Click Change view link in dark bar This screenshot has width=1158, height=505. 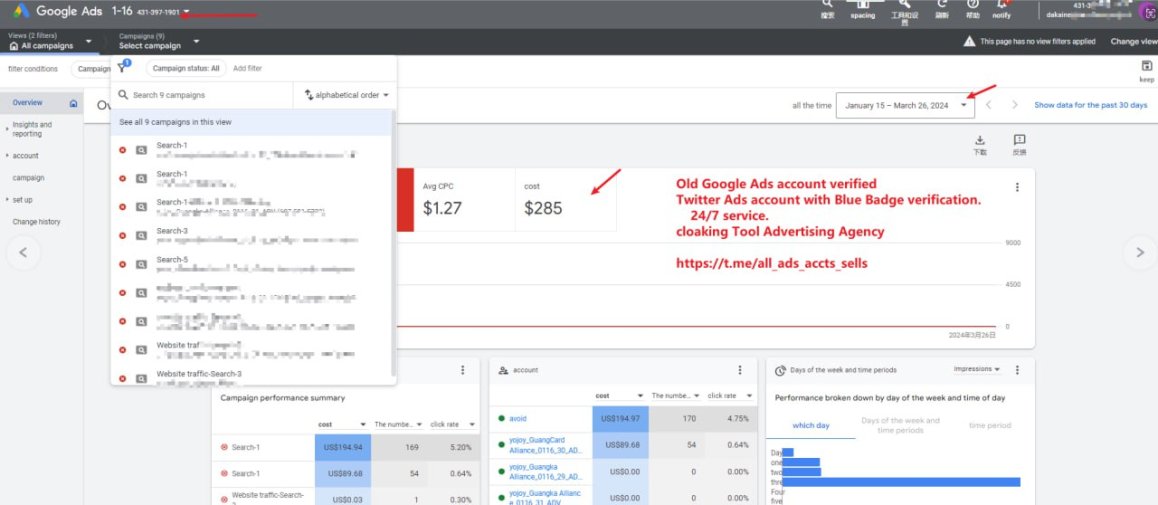1134,41
